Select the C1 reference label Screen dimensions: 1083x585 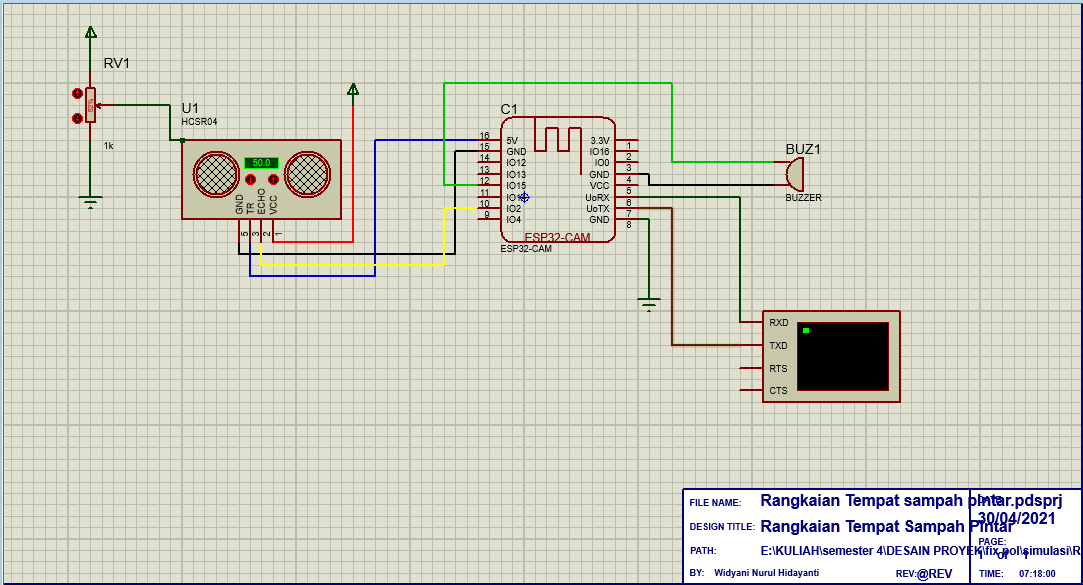click(x=508, y=109)
